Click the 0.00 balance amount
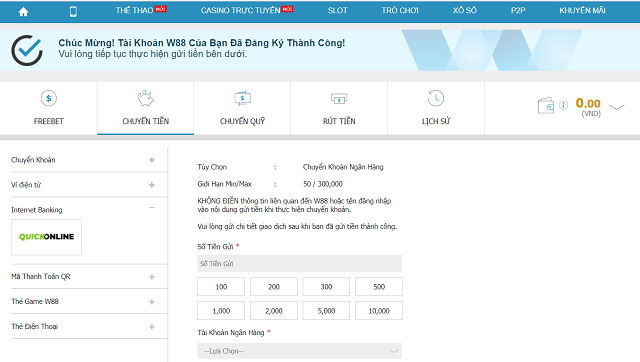This screenshot has height=362, width=640. click(x=588, y=103)
